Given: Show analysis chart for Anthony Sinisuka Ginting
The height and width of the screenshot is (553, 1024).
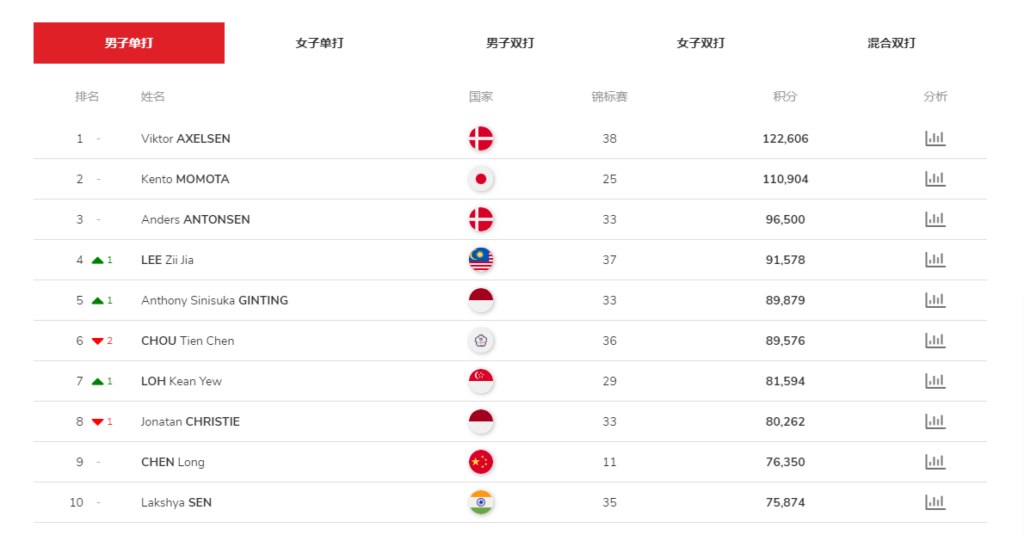Looking at the screenshot, I should coord(935,300).
